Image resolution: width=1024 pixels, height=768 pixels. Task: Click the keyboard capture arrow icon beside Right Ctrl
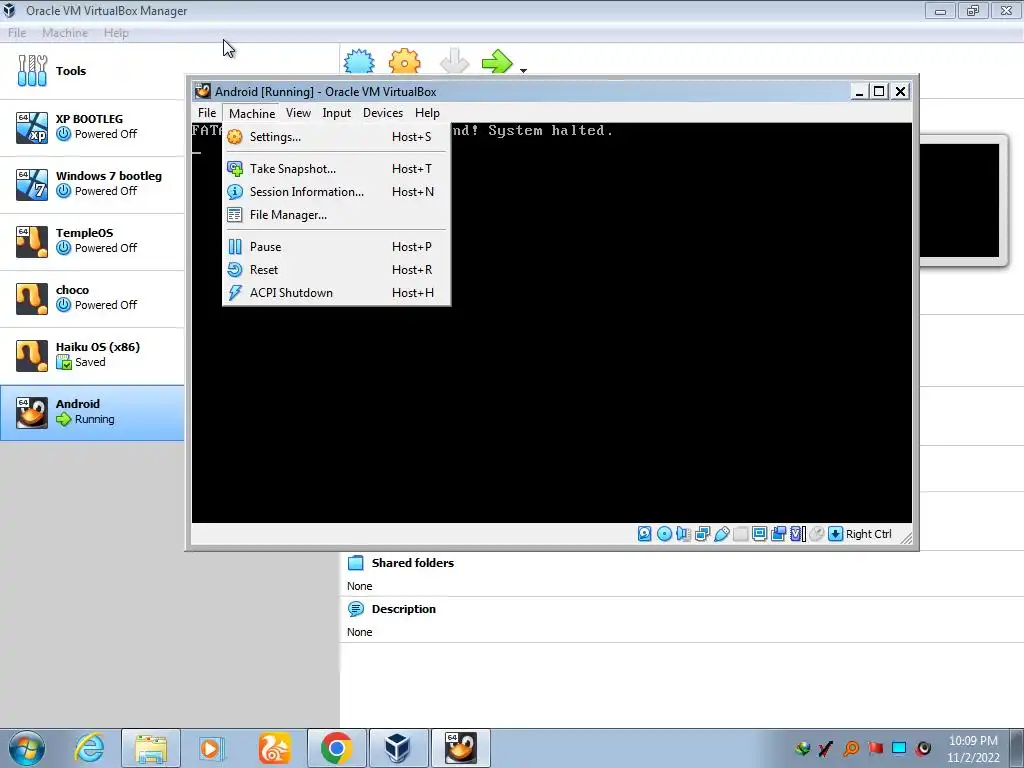point(835,534)
